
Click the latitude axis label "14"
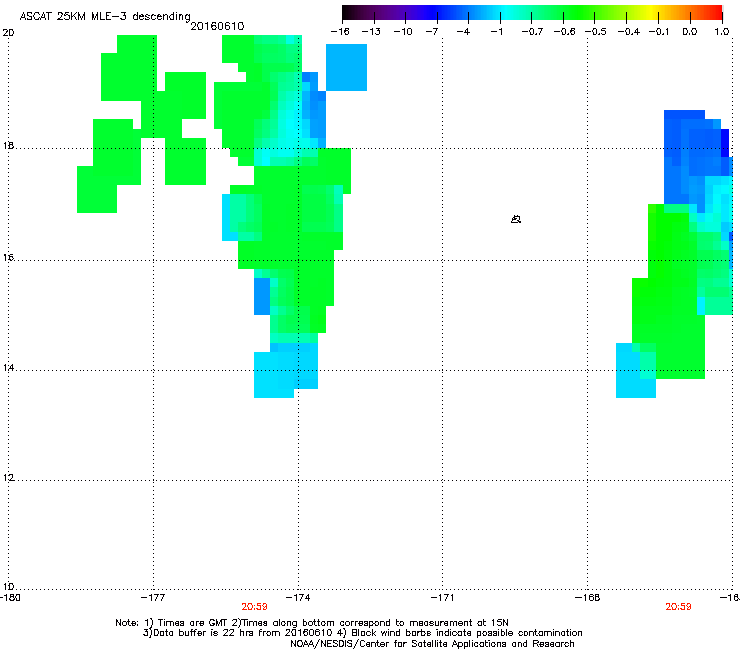pyautogui.click(x=8, y=367)
